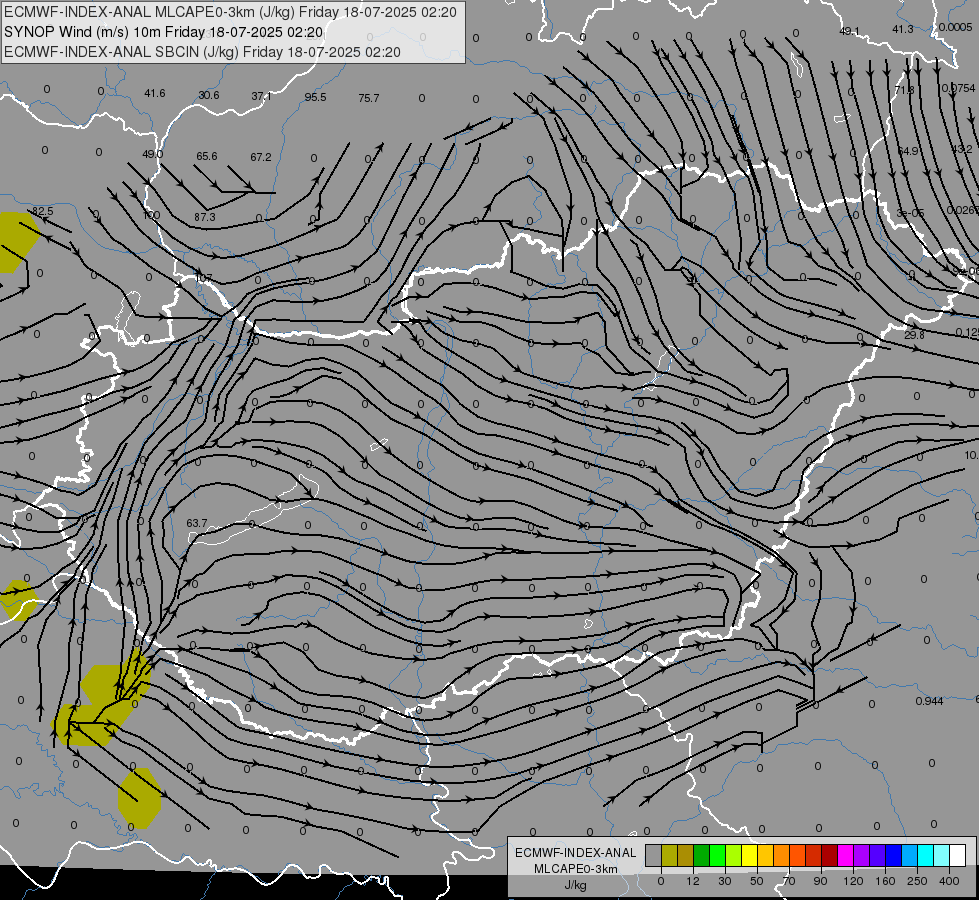This screenshot has height=900, width=979.
Task: Select the medium red legend swatch before 90
Action: point(814,855)
